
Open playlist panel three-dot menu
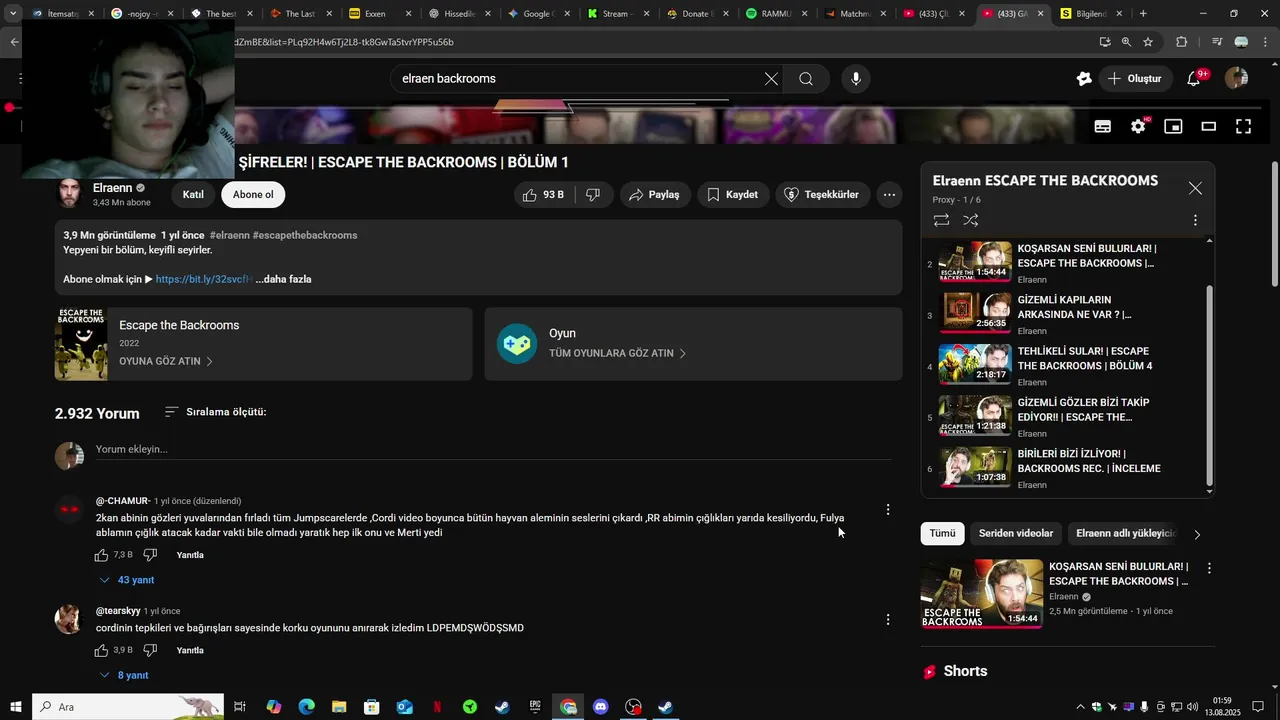(x=1195, y=220)
